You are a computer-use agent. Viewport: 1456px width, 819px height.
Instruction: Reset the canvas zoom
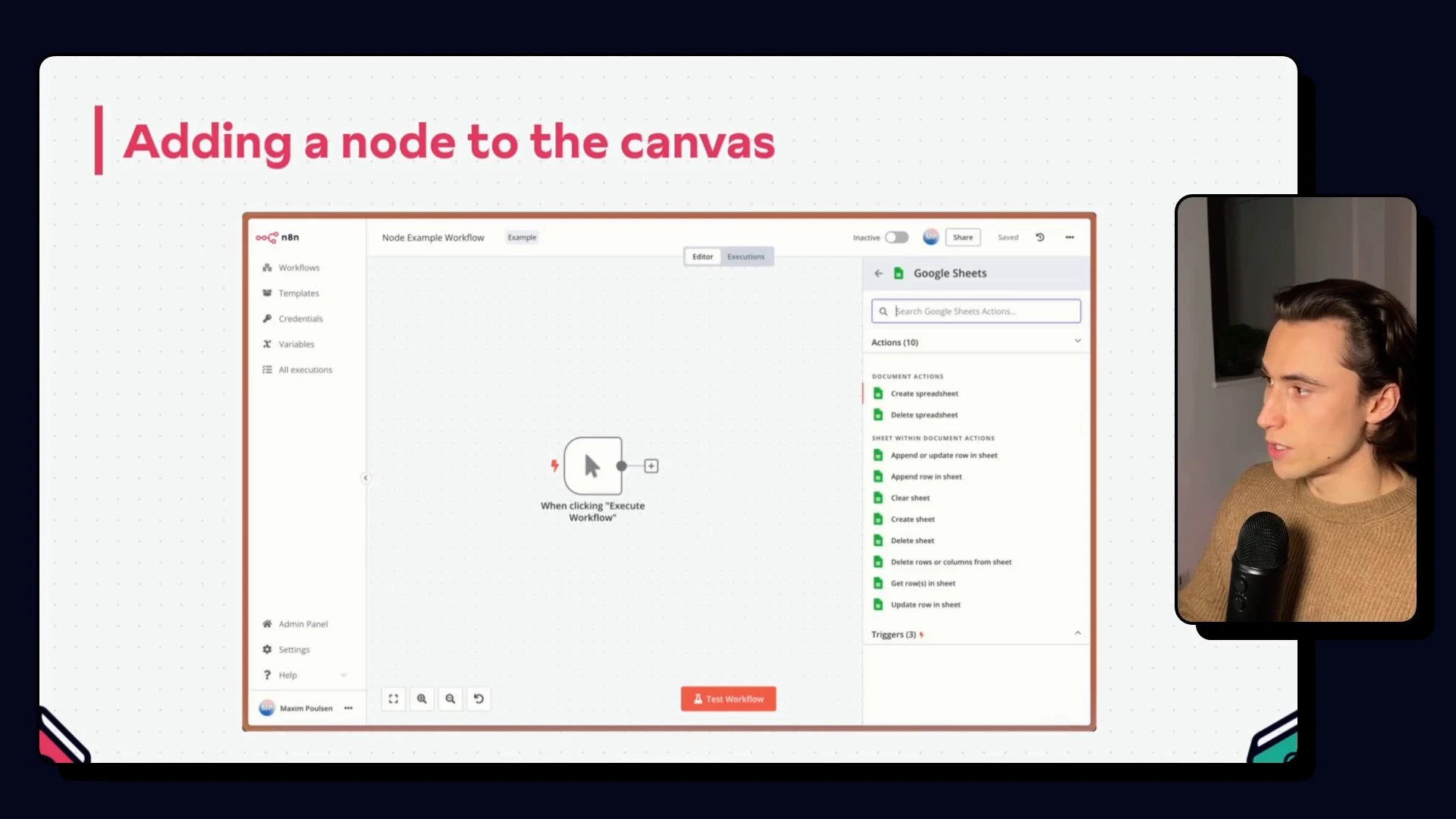pyautogui.click(x=479, y=699)
